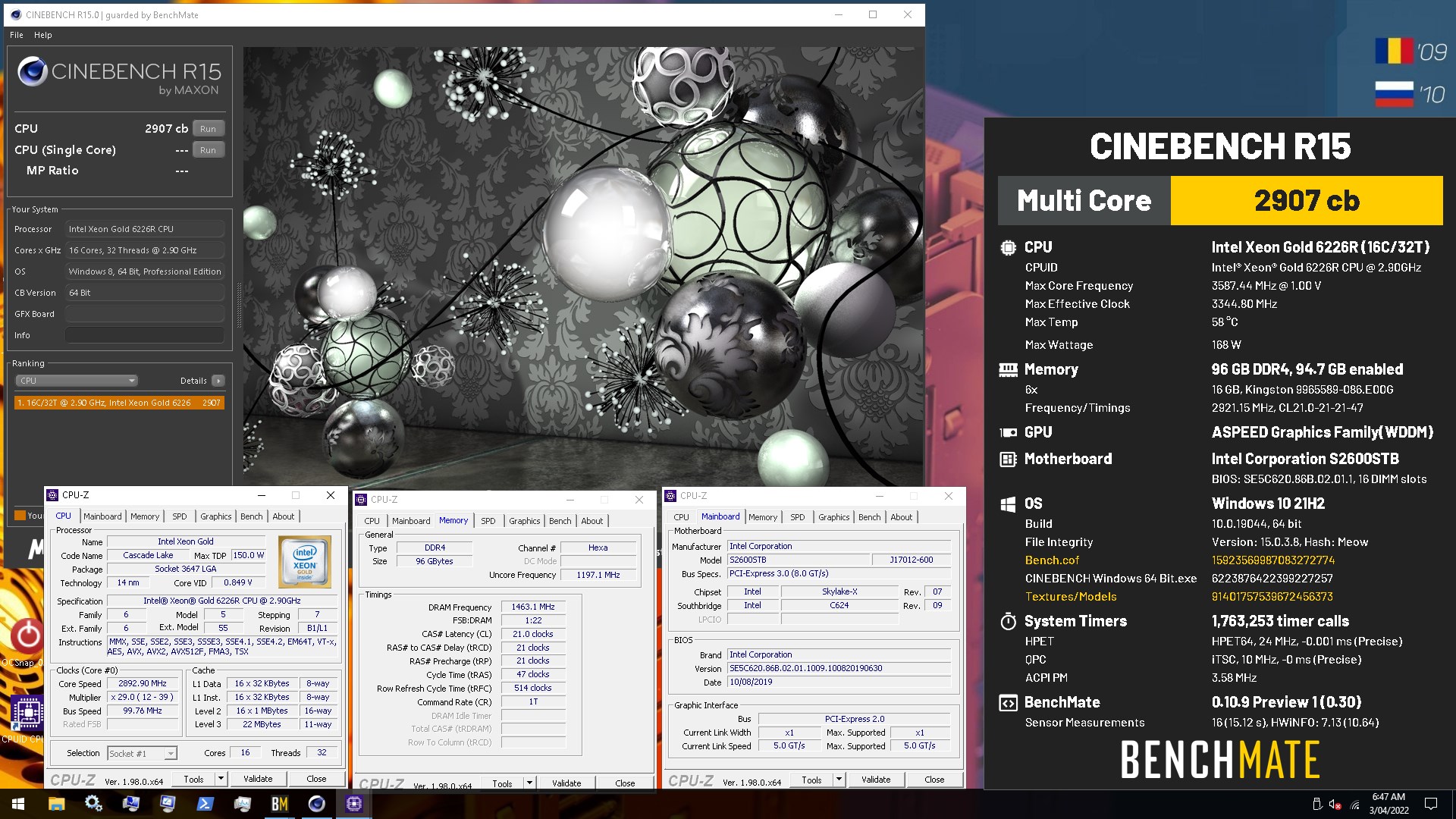This screenshot has width=1456, height=819.
Task: Click the Info text field in Cinebench
Action: click(145, 335)
